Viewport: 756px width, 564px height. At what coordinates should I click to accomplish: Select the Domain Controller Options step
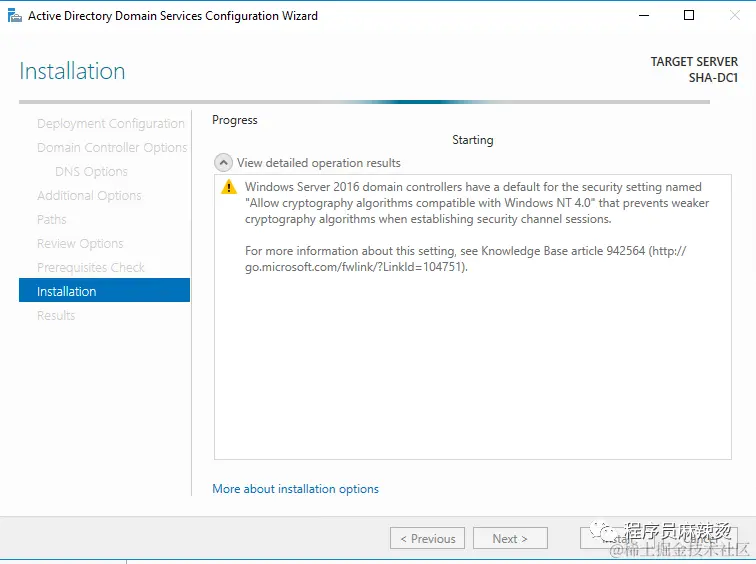[112, 148]
